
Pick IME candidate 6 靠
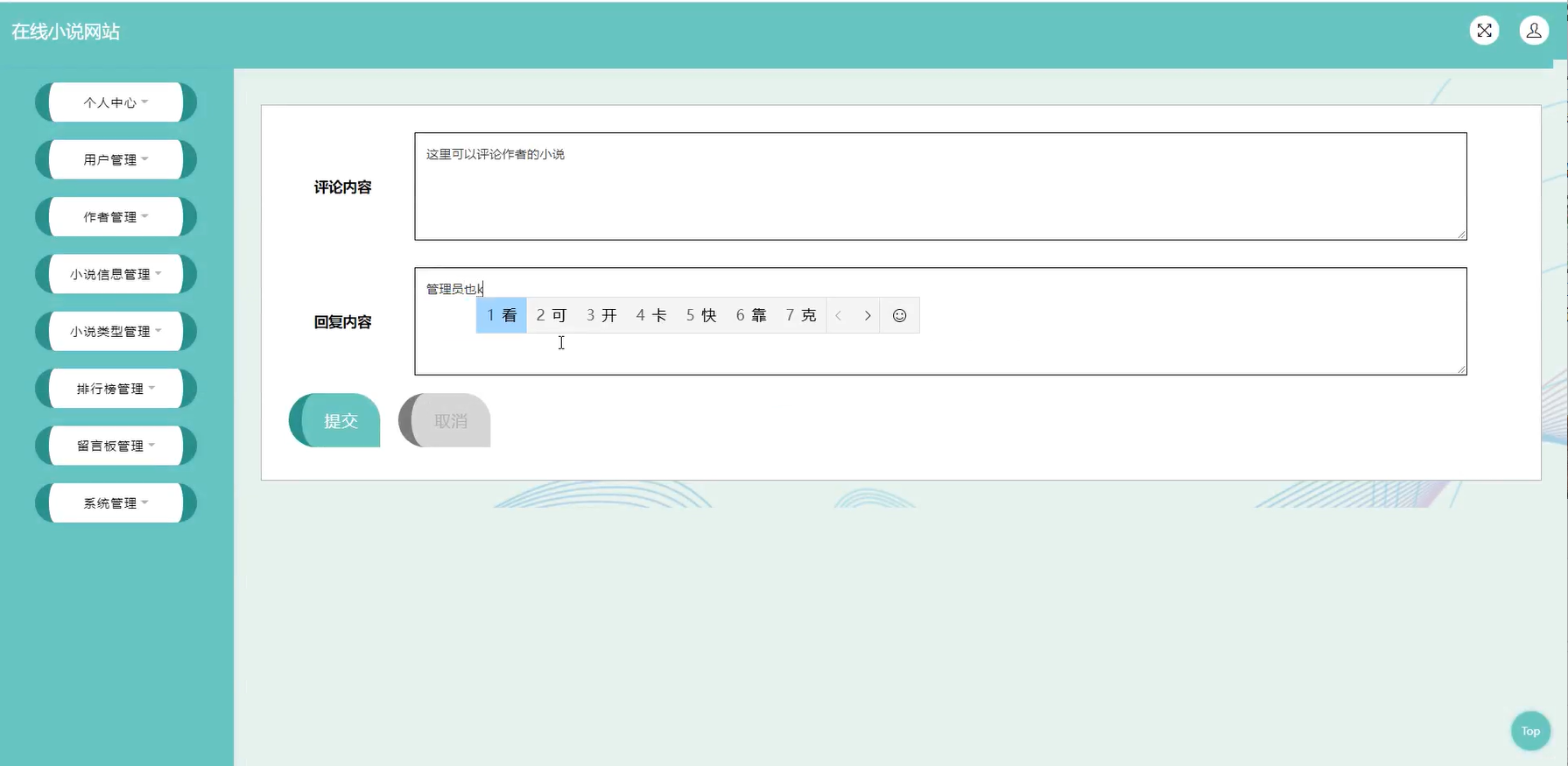[x=751, y=315]
